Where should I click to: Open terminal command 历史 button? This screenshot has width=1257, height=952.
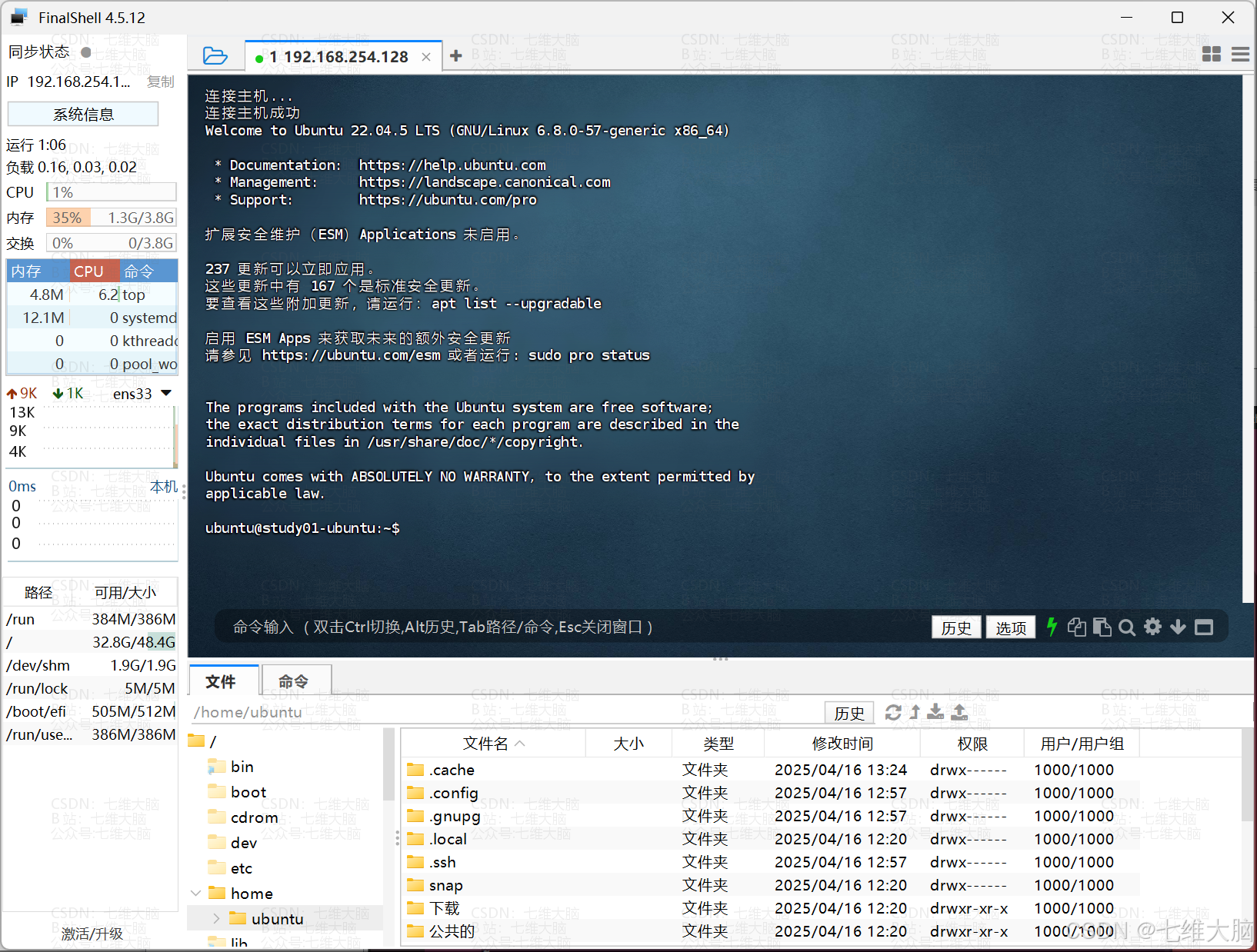pos(956,627)
